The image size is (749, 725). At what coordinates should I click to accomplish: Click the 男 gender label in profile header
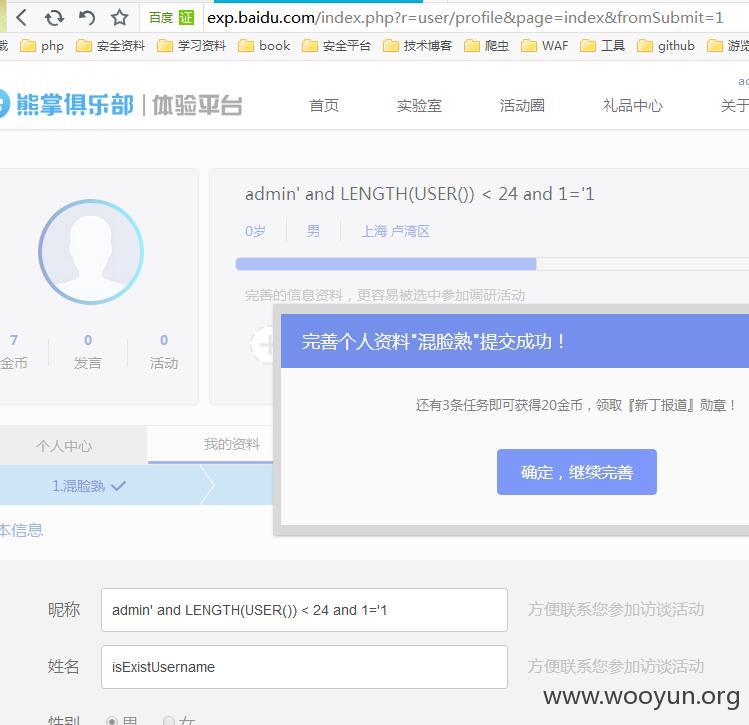[x=313, y=231]
